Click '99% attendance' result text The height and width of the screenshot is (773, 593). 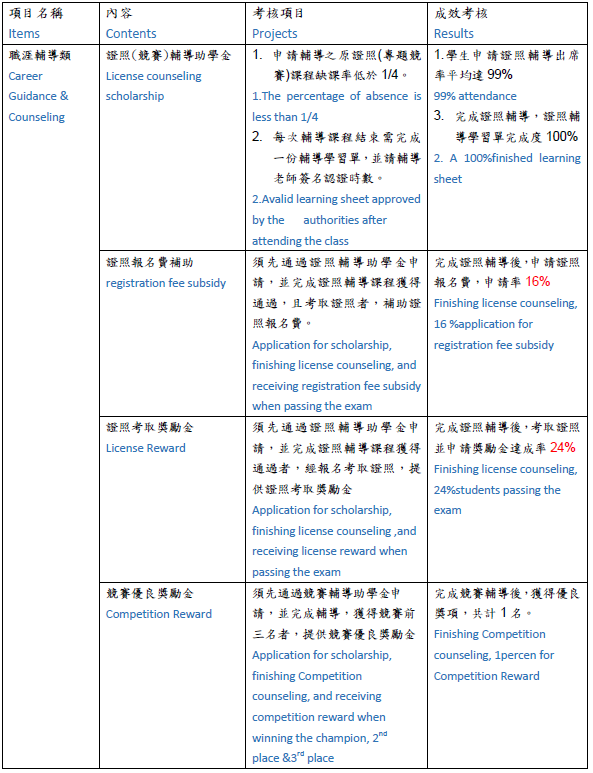point(475,96)
